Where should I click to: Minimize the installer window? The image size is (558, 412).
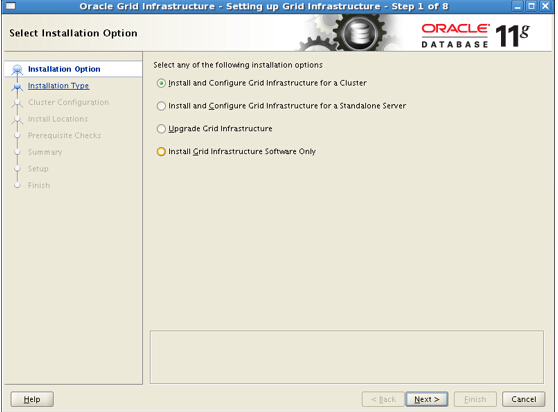[518, 6]
